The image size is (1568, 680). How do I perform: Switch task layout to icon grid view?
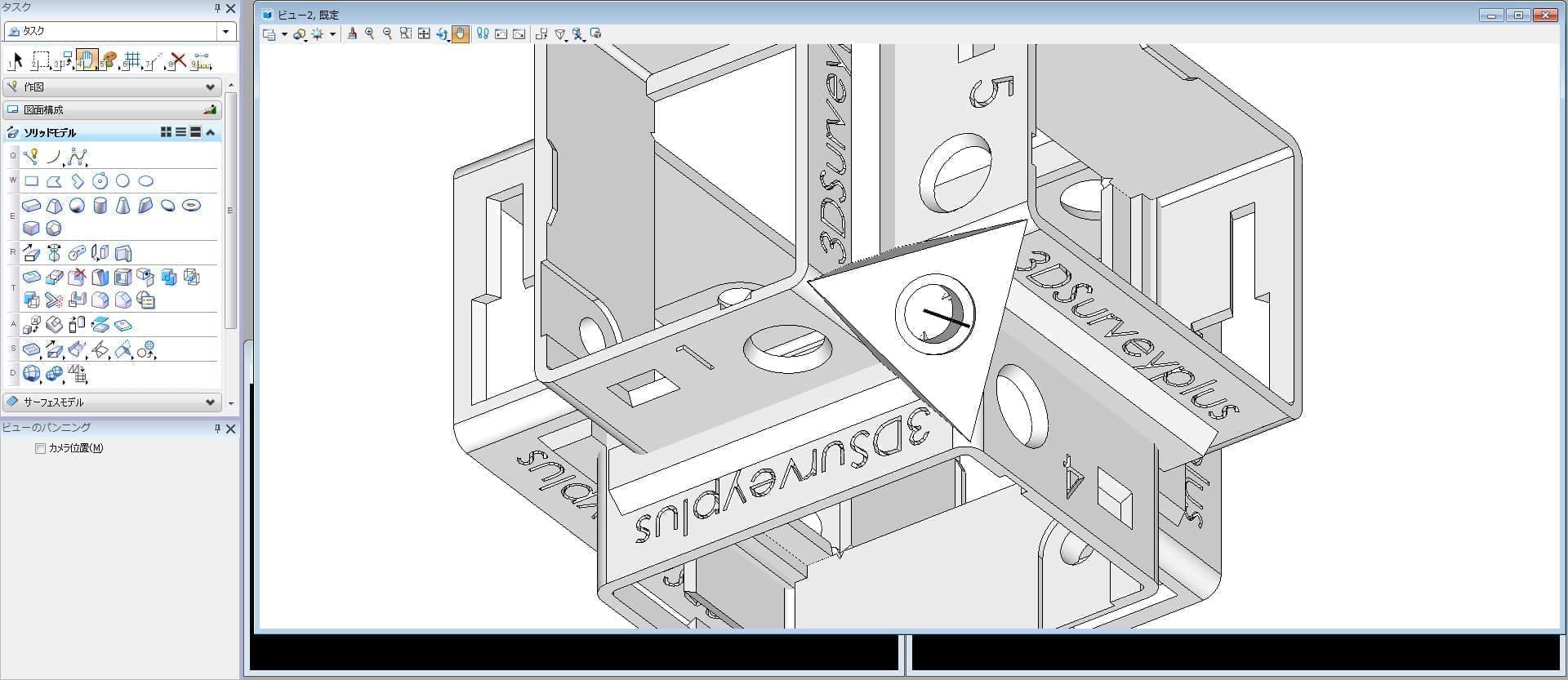point(167,132)
